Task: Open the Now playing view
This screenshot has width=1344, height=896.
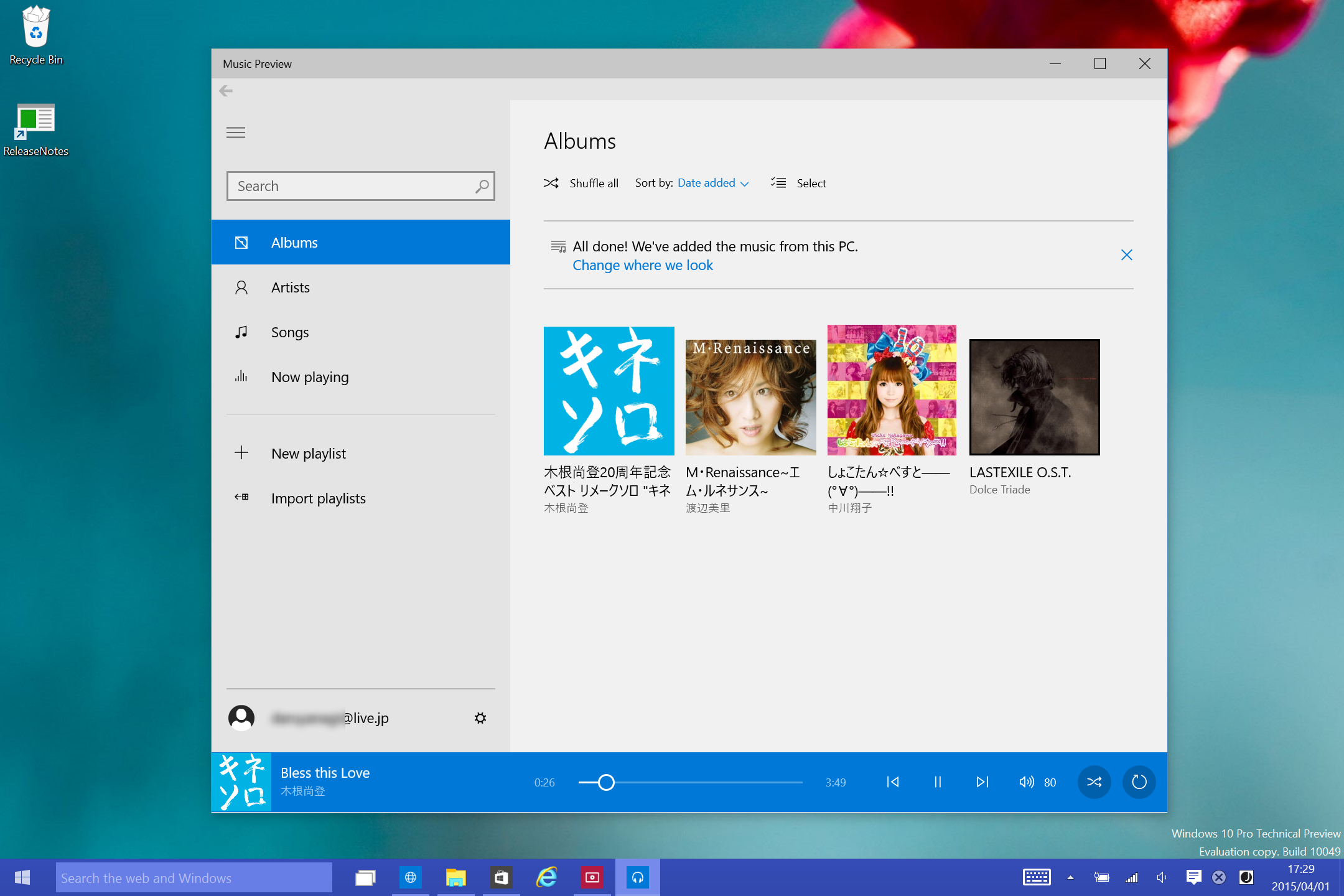Action: (310, 377)
